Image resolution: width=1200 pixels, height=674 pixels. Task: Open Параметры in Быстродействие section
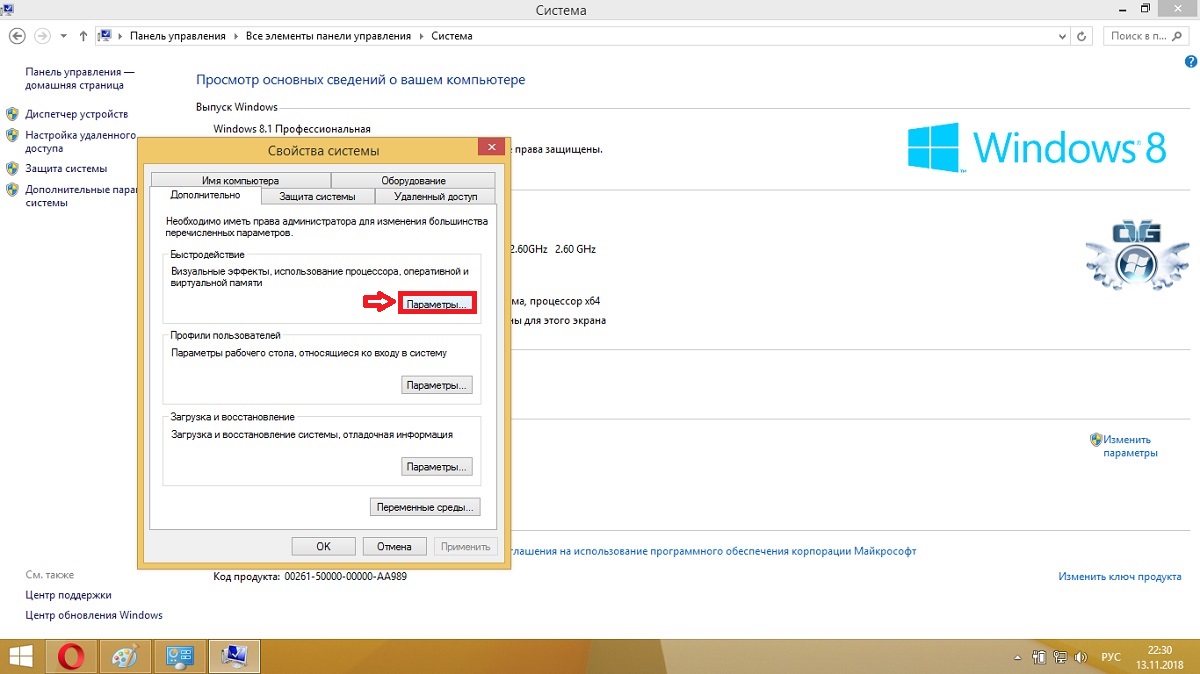click(437, 303)
